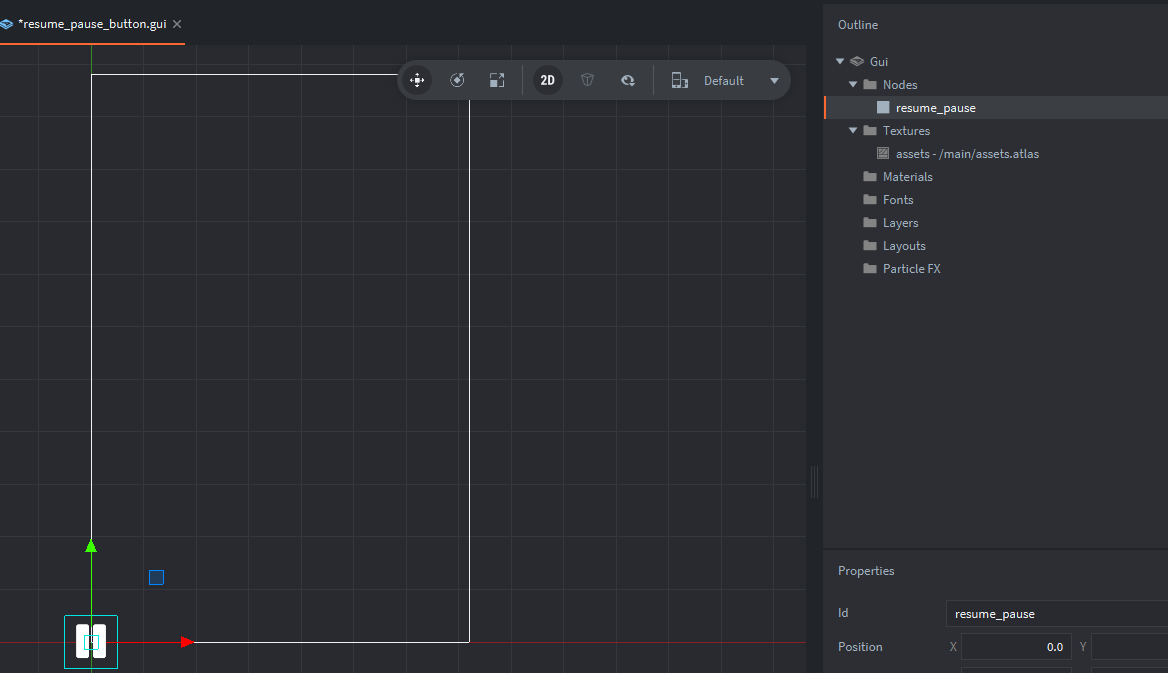Click the pause button sprite in canvas
Viewport: 1168px width, 673px height.
tap(91, 641)
